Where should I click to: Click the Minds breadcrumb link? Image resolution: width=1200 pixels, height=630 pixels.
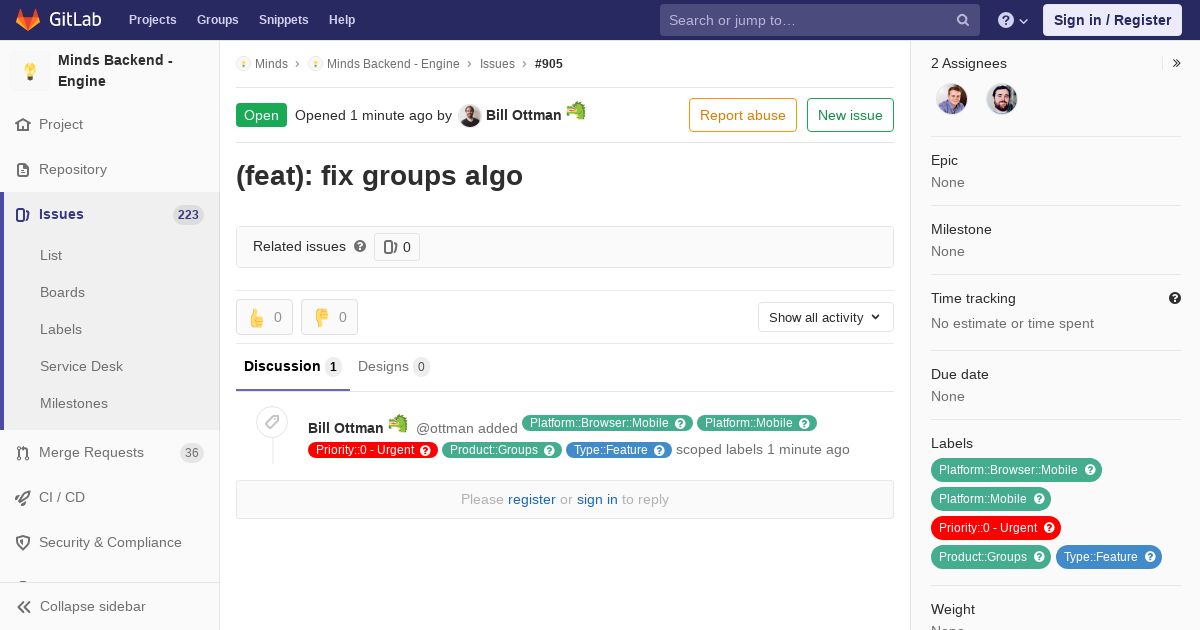[x=271, y=64]
